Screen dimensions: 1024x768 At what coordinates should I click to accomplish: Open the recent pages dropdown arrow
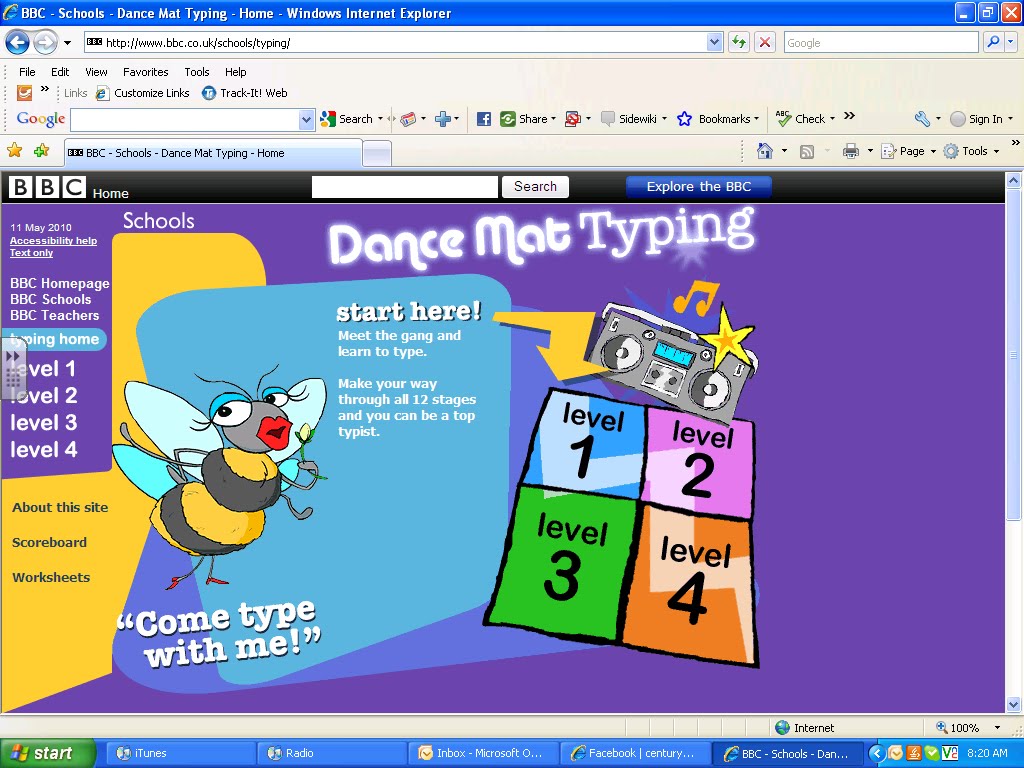click(x=67, y=43)
